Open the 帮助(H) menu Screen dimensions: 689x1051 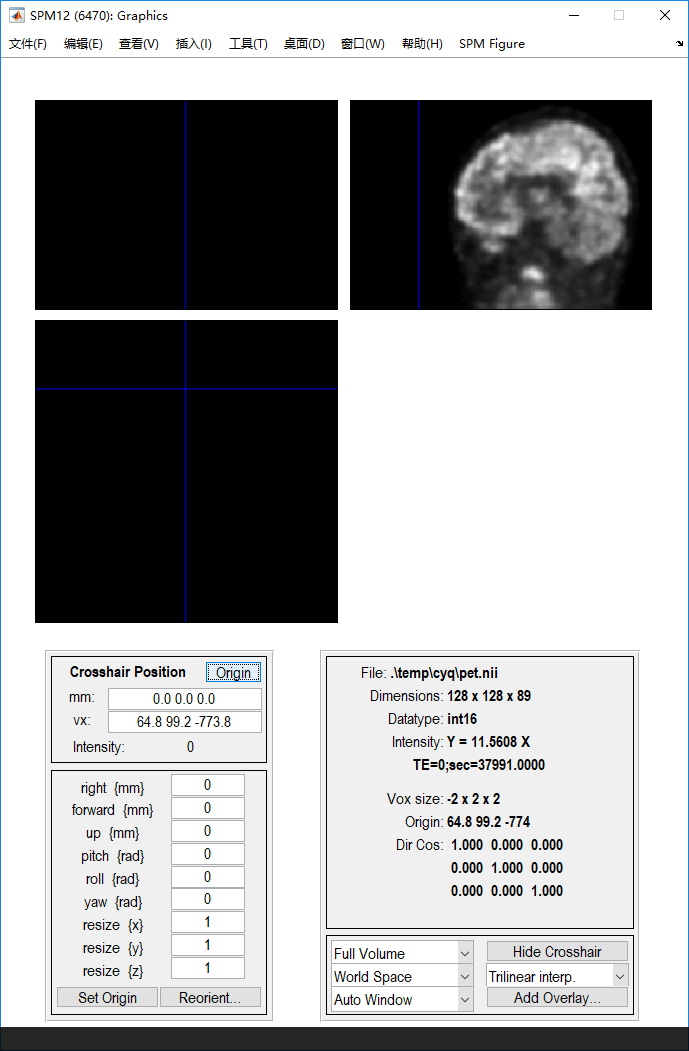point(422,44)
